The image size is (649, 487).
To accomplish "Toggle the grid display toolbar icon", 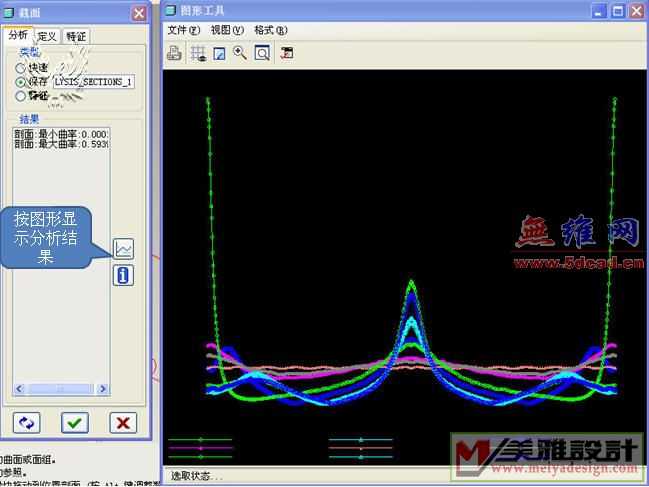I will tap(197, 54).
